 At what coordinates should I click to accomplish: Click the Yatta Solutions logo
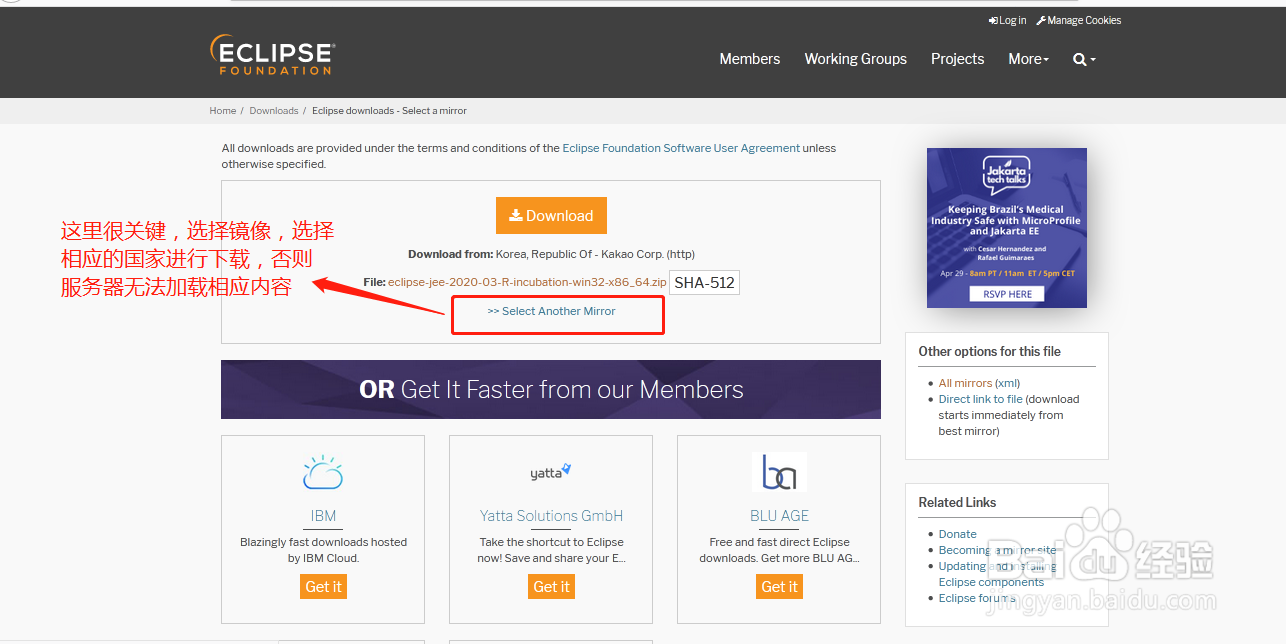point(551,472)
